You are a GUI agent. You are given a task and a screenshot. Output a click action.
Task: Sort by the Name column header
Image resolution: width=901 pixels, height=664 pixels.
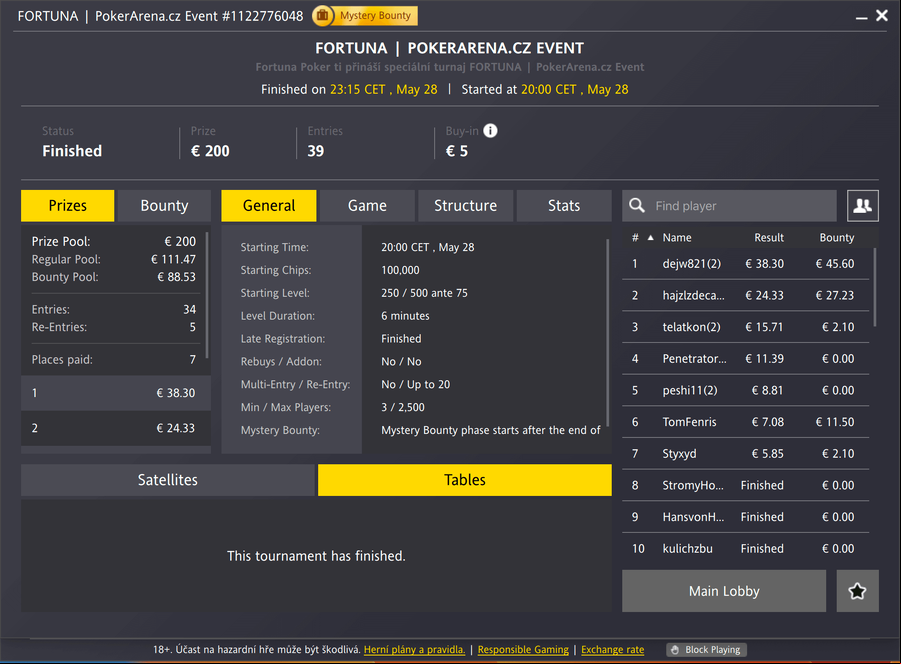677,238
